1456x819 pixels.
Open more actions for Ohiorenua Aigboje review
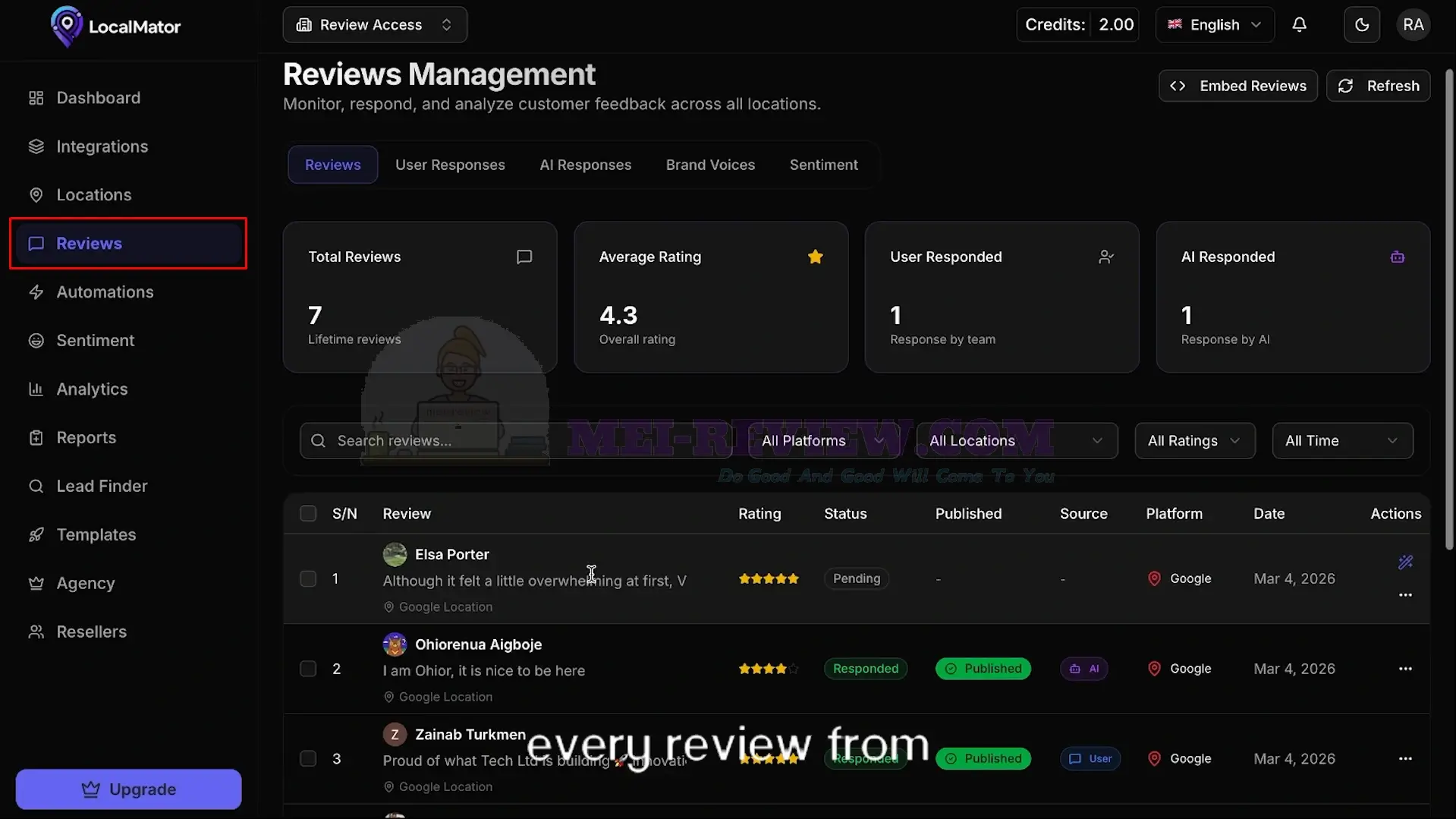(x=1405, y=669)
